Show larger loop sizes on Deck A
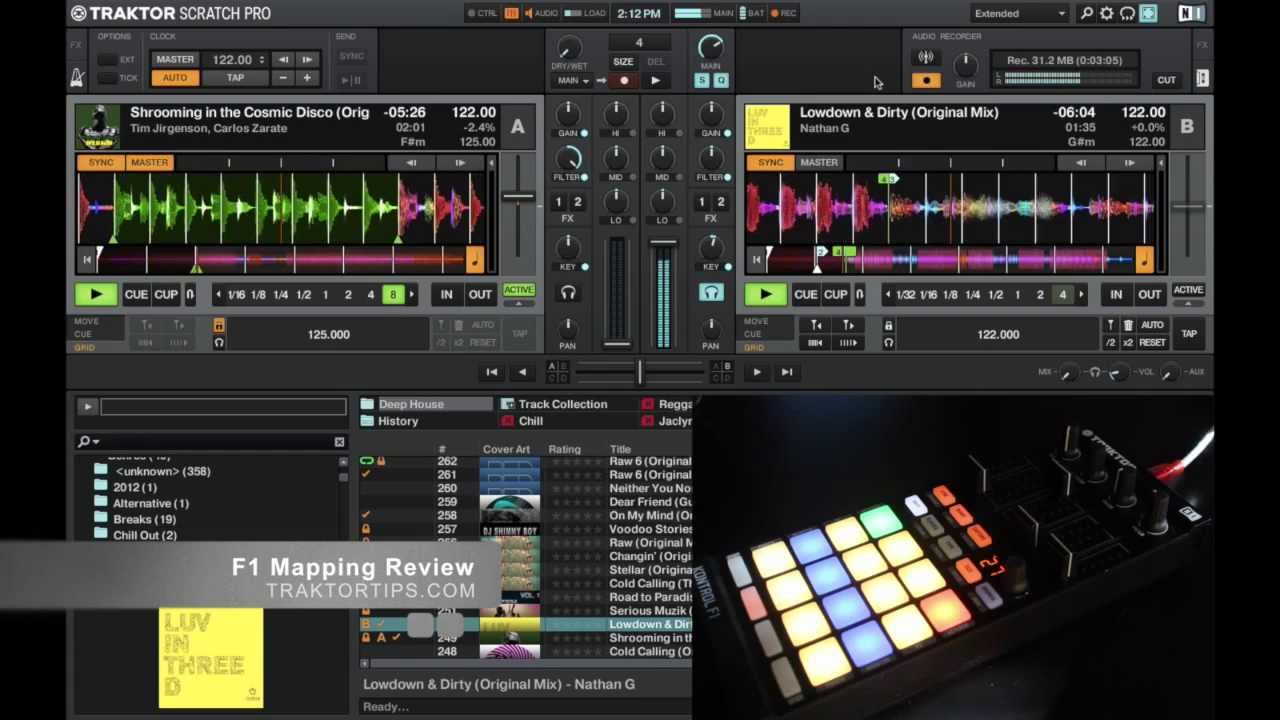The height and width of the screenshot is (720, 1280). coord(411,295)
